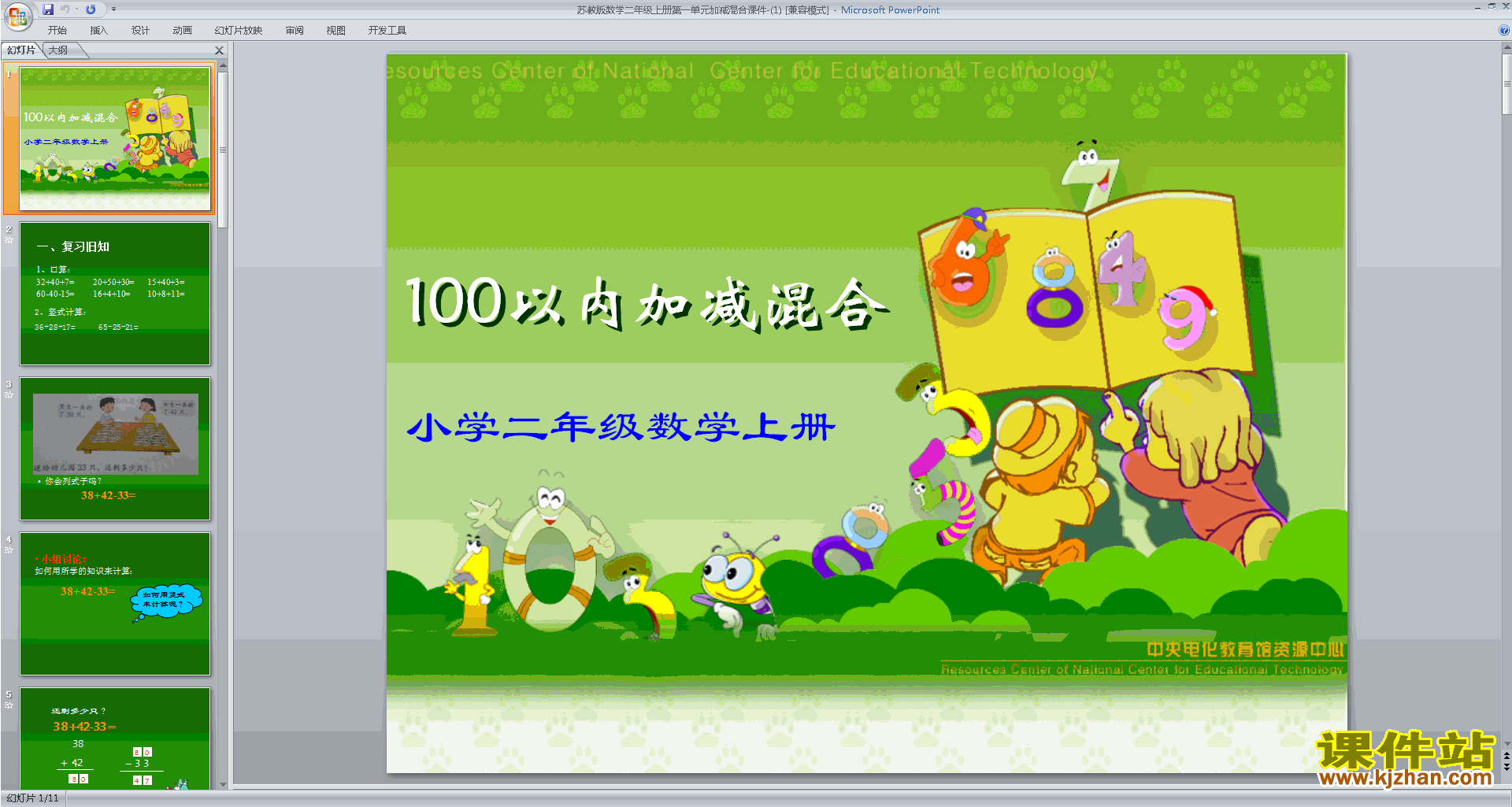Open the undo history dropdown arrow
The image size is (1512, 807).
click(76, 9)
